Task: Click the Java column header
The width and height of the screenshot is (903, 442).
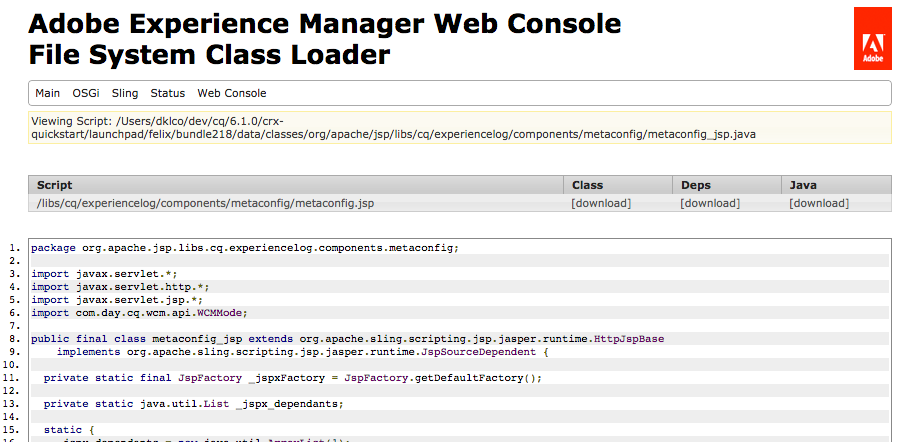Action: click(836, 185)
